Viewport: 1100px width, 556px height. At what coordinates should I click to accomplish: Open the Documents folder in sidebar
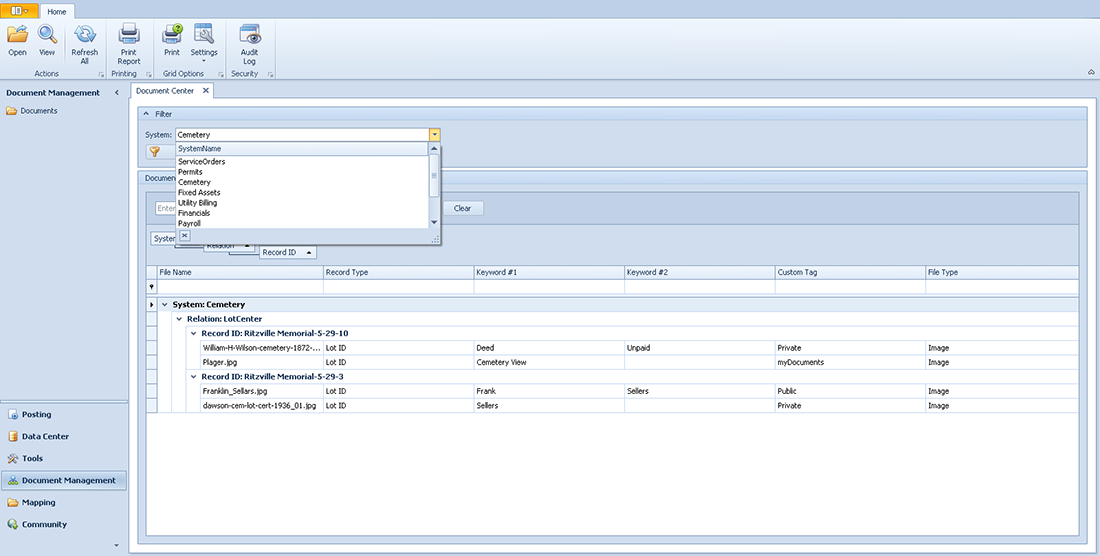click(32, 111)
